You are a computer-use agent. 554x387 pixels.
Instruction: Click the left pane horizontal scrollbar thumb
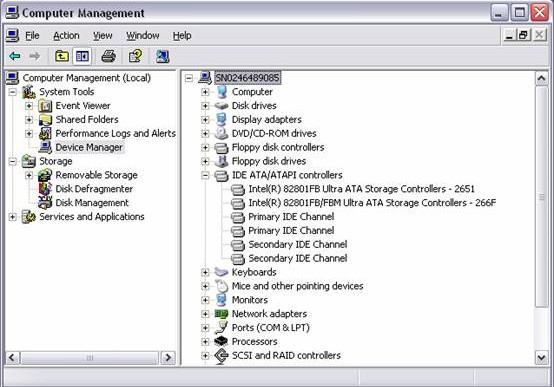pyautogui.click(x=89, y=358)
